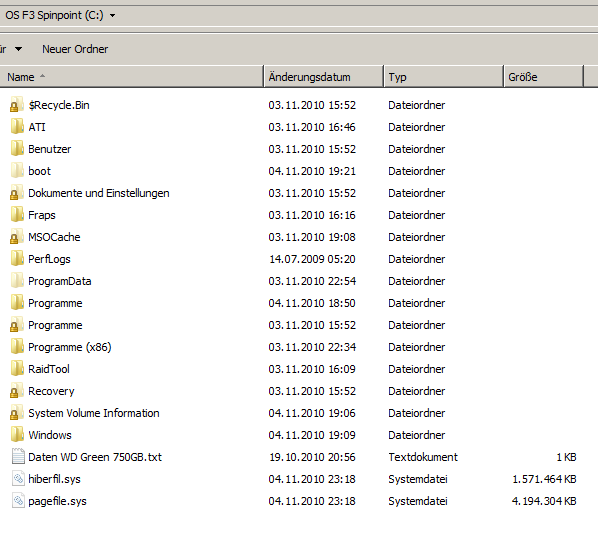This screenshot has width=598, height=535.
Task: Select the boot folder icon
Action: point(16,171)
